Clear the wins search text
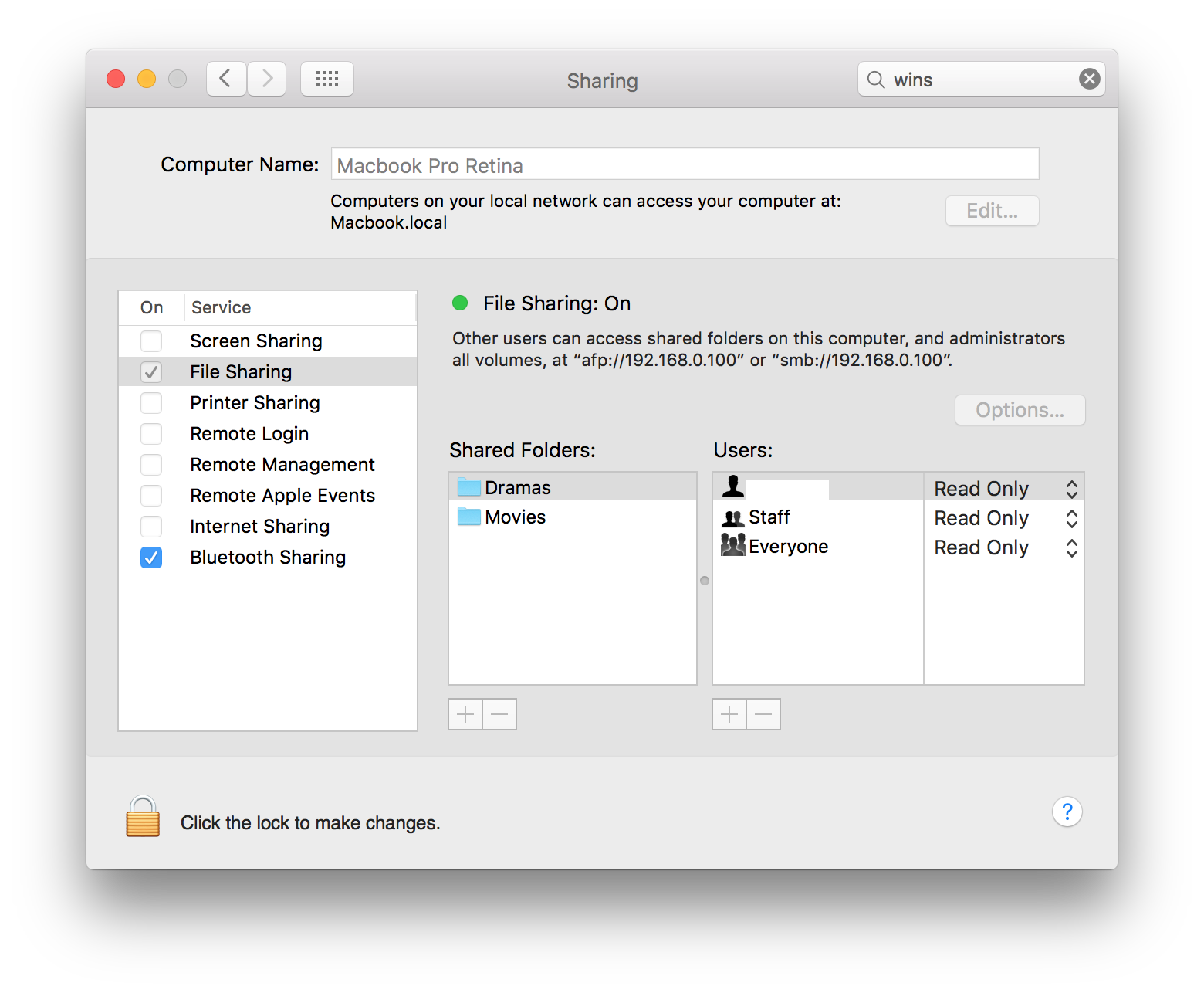The image size is (1204, 993). coord(1089,79)
